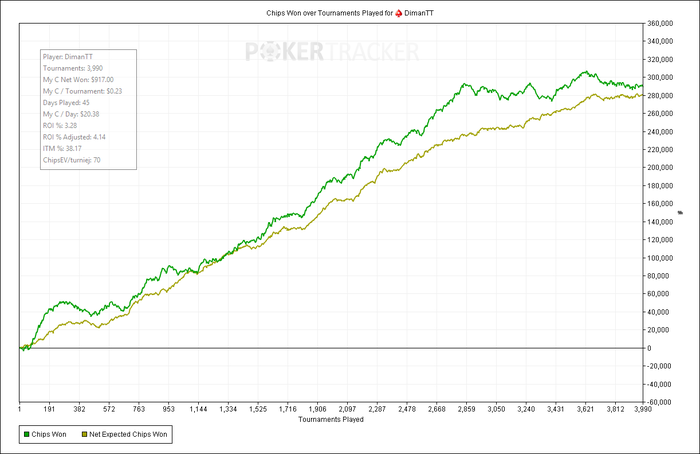This screenshot has width=700, height=454.
Task: Click 'ITM %: 38.17' stat
Action: (x=62, y=148)
